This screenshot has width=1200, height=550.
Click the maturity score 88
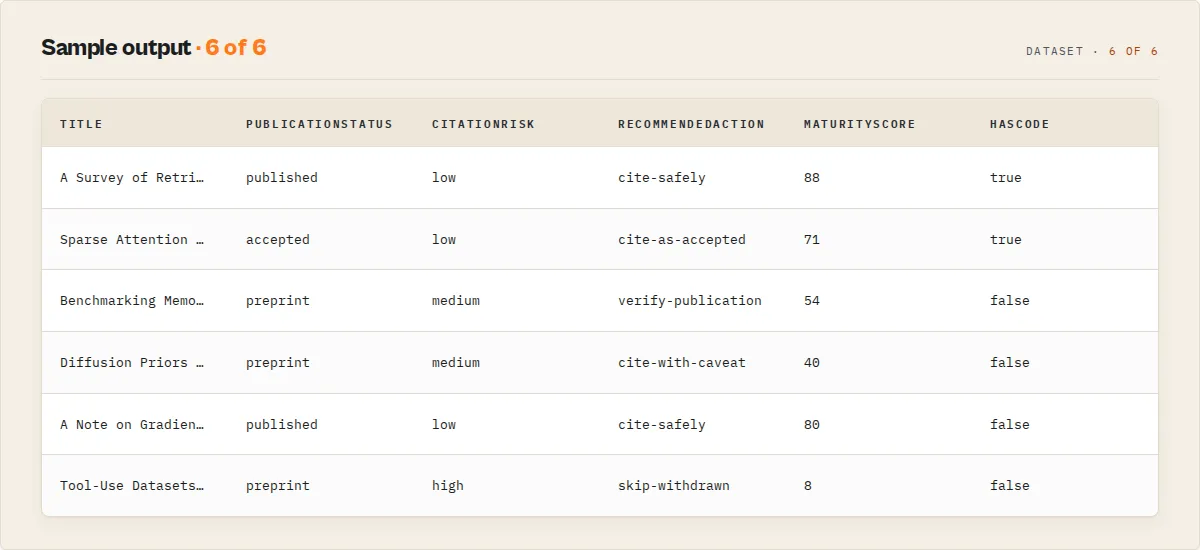pyautogui.click(x=812, y=178)
